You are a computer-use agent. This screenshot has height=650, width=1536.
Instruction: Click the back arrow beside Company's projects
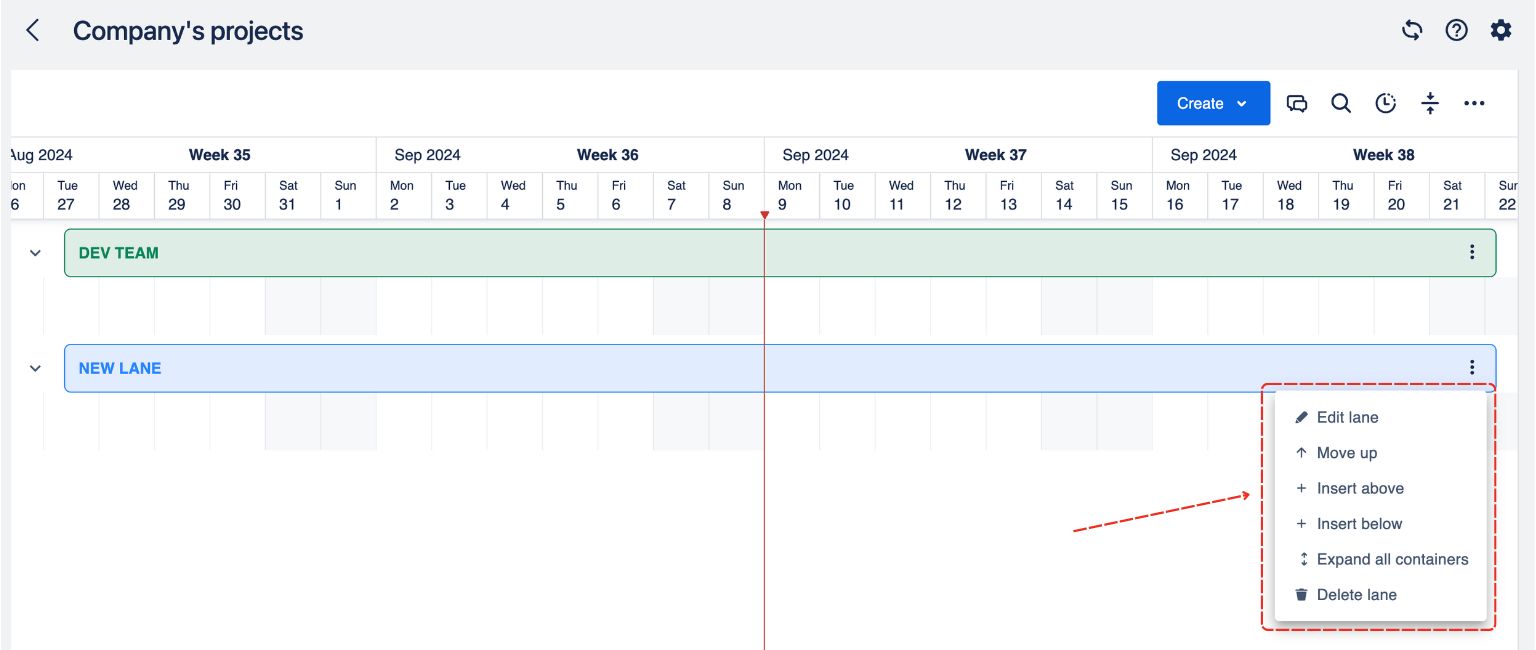pyautogui.click(x=33, y=31)
